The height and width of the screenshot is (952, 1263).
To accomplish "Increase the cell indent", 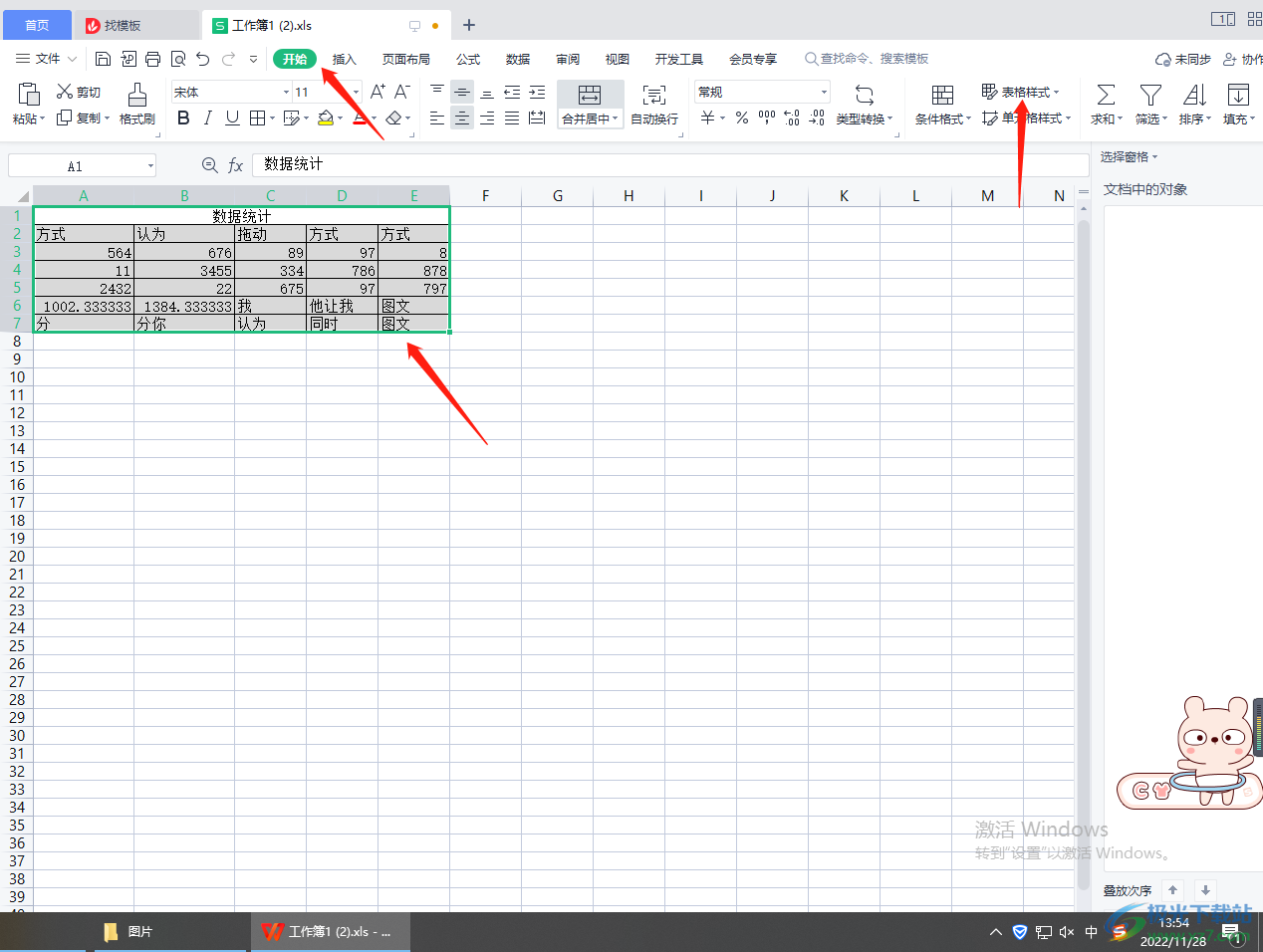I will point(537,92).
